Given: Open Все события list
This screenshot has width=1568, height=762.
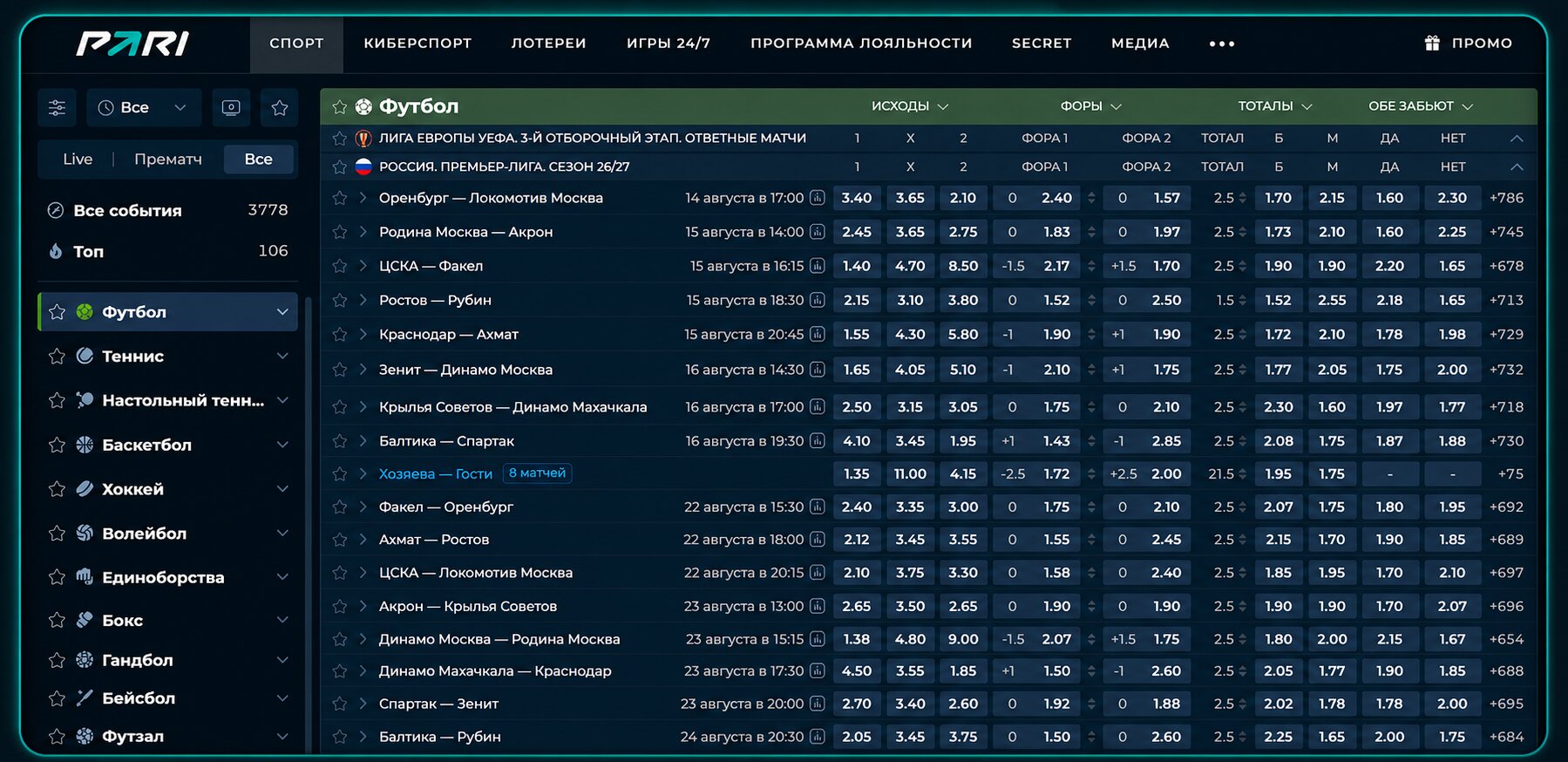Looking at the screenshot, I should click(x=168, y=210).
